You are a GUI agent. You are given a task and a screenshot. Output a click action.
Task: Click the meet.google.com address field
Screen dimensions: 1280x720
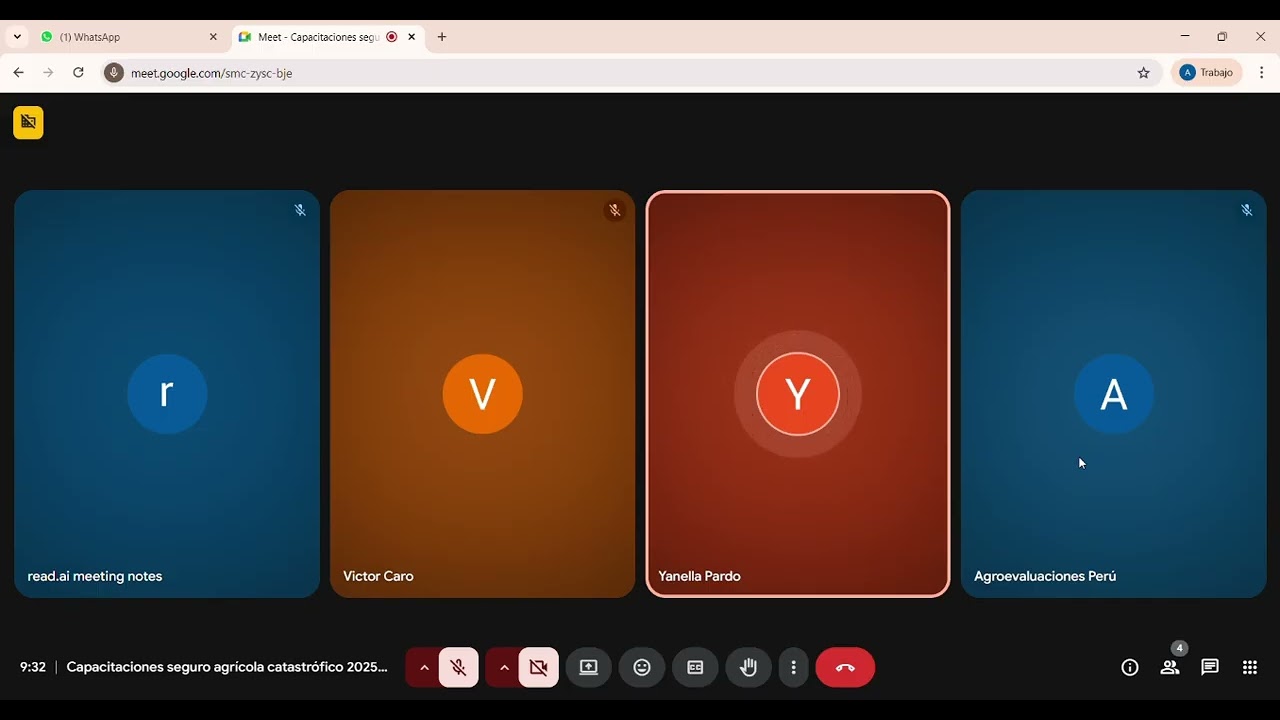click(630, 73)
